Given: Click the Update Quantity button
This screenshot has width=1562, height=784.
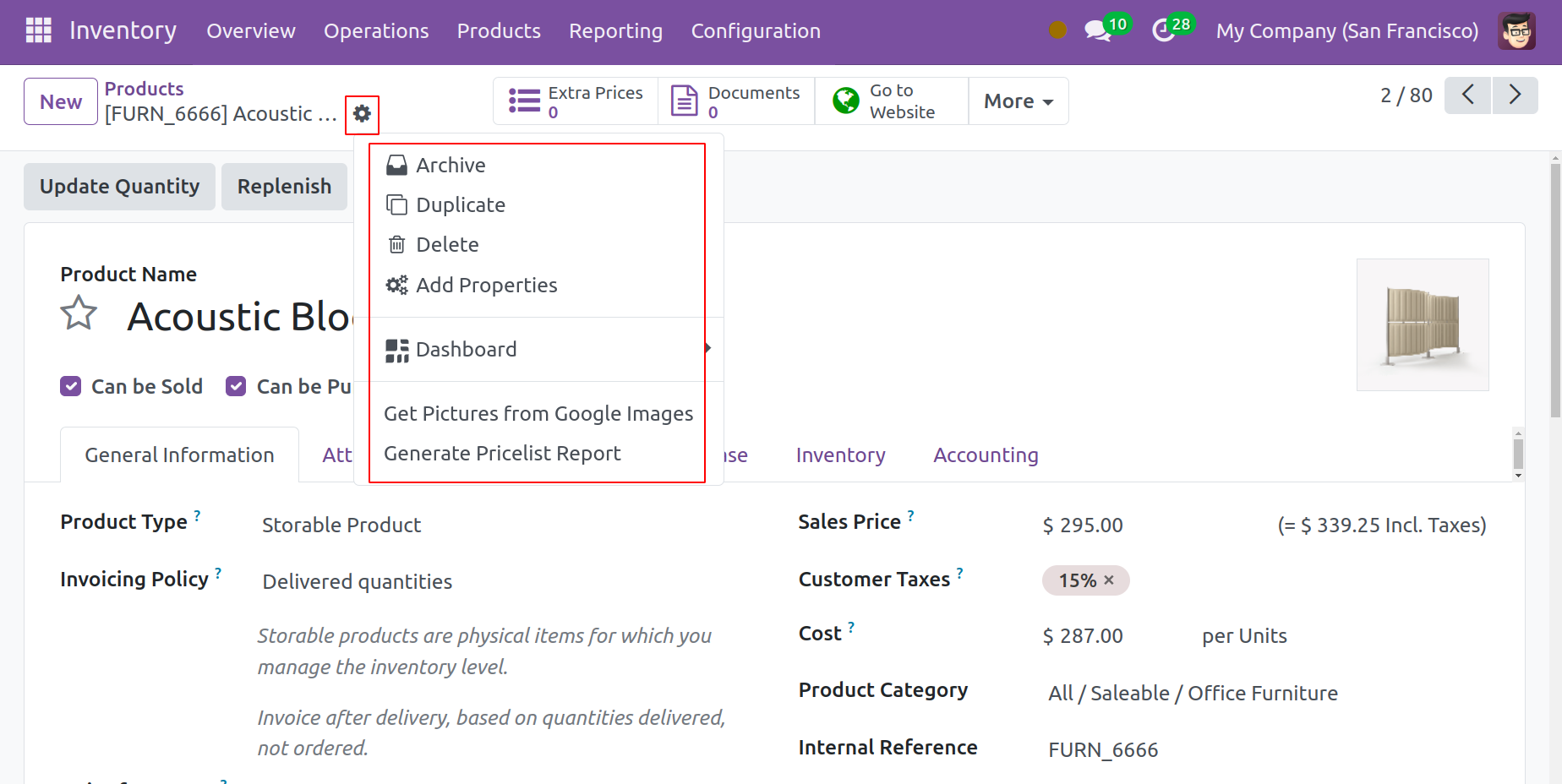Looking at the screenshot, I should (119, 187).
